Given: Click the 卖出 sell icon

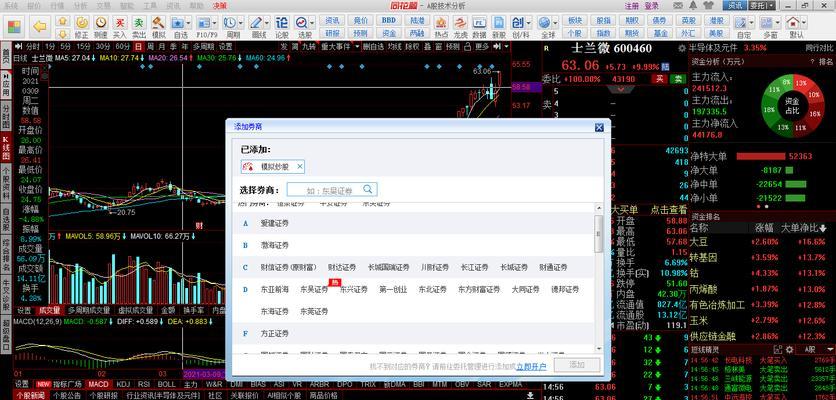Looking at the screenshot, I should tap(139, 22).
